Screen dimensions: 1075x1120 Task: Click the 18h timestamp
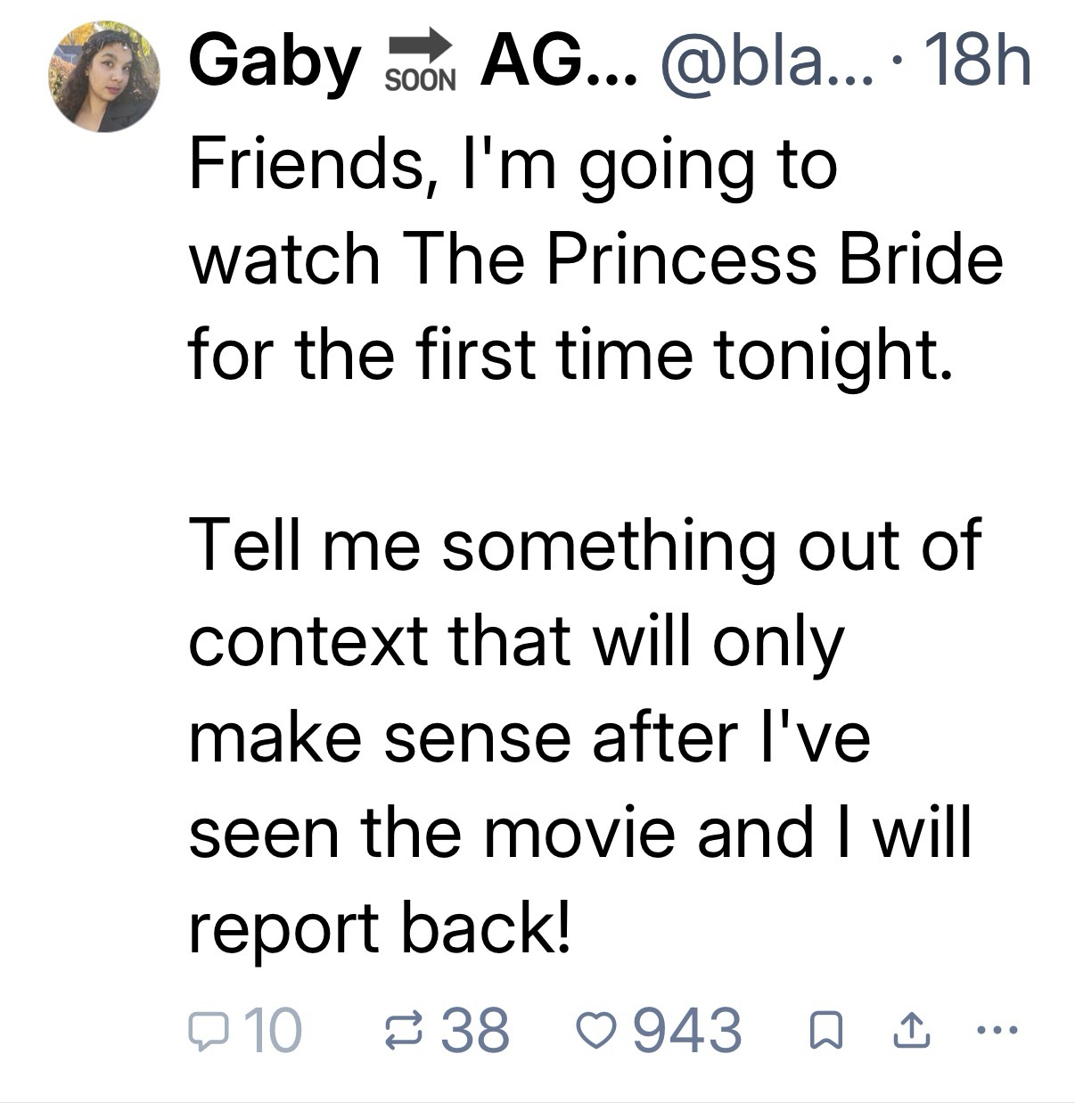coord(978,62)
